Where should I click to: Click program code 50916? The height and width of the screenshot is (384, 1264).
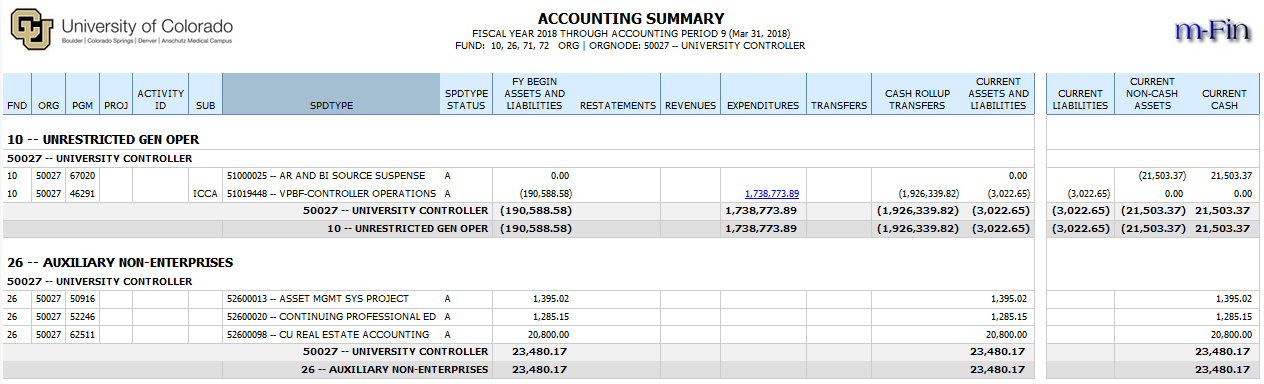tap(82, 298)
